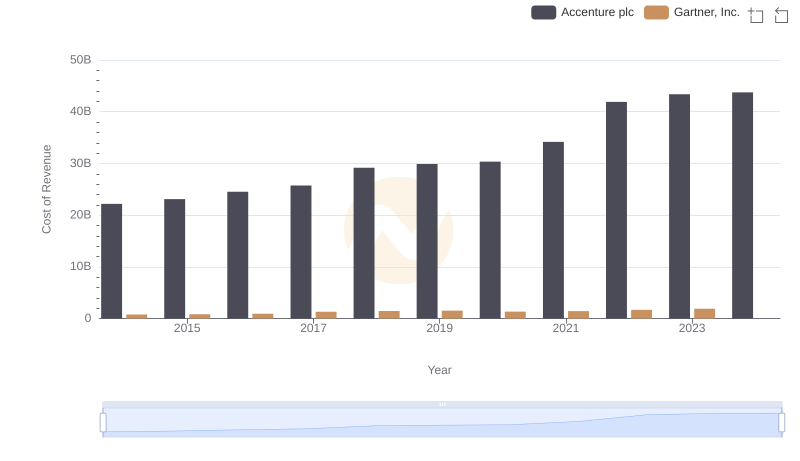
Task: Click the 2021 Accenture bar
Action: click(554, 230)
